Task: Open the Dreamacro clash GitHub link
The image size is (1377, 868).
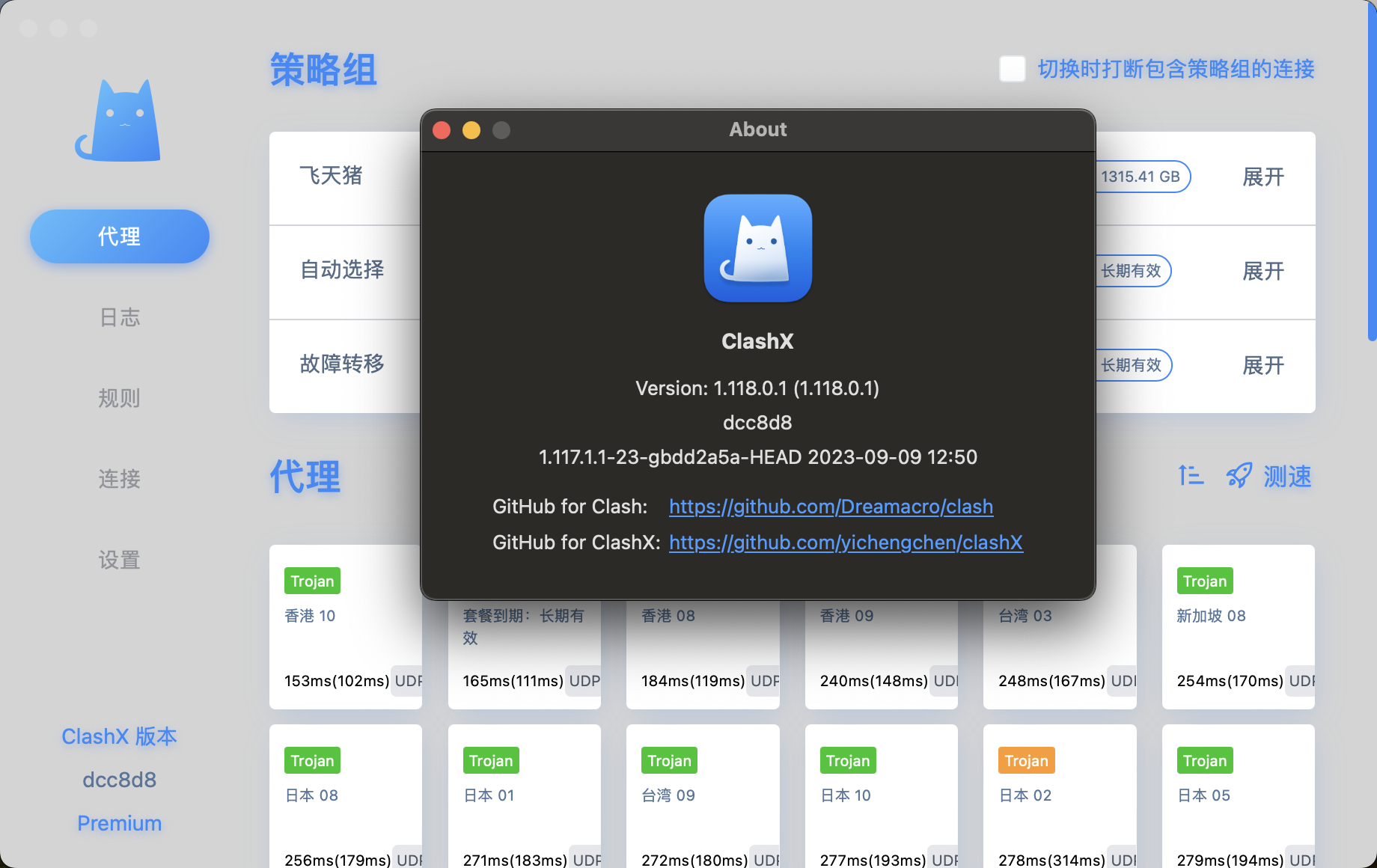Action: coord(831,507)
